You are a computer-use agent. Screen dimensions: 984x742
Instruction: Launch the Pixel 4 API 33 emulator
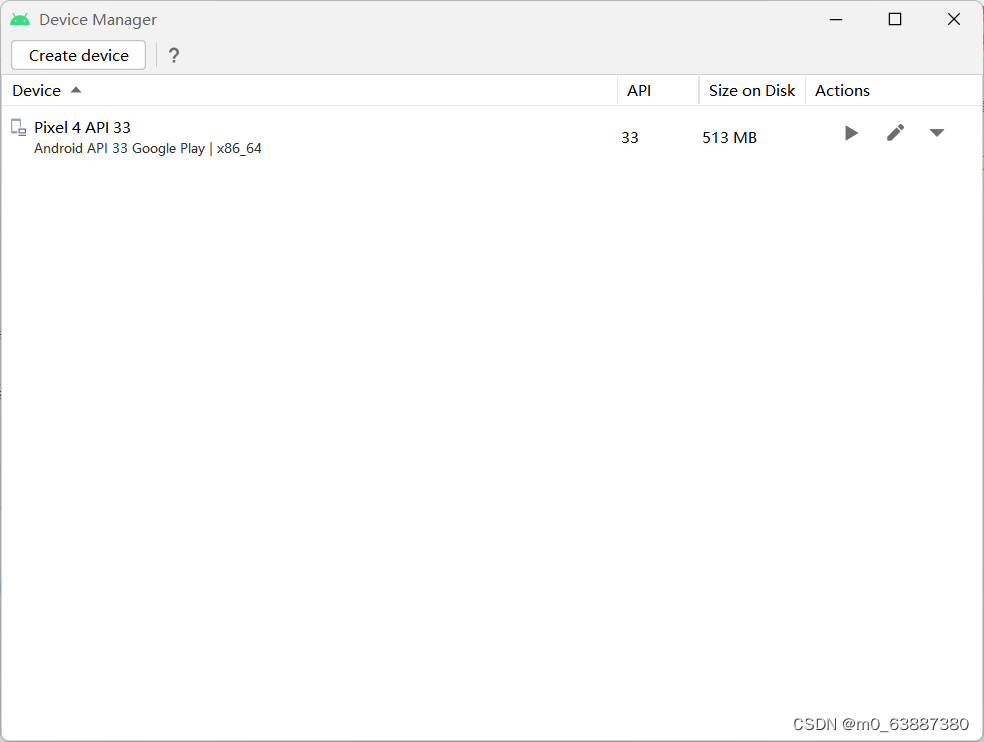[x=851, y=133]
